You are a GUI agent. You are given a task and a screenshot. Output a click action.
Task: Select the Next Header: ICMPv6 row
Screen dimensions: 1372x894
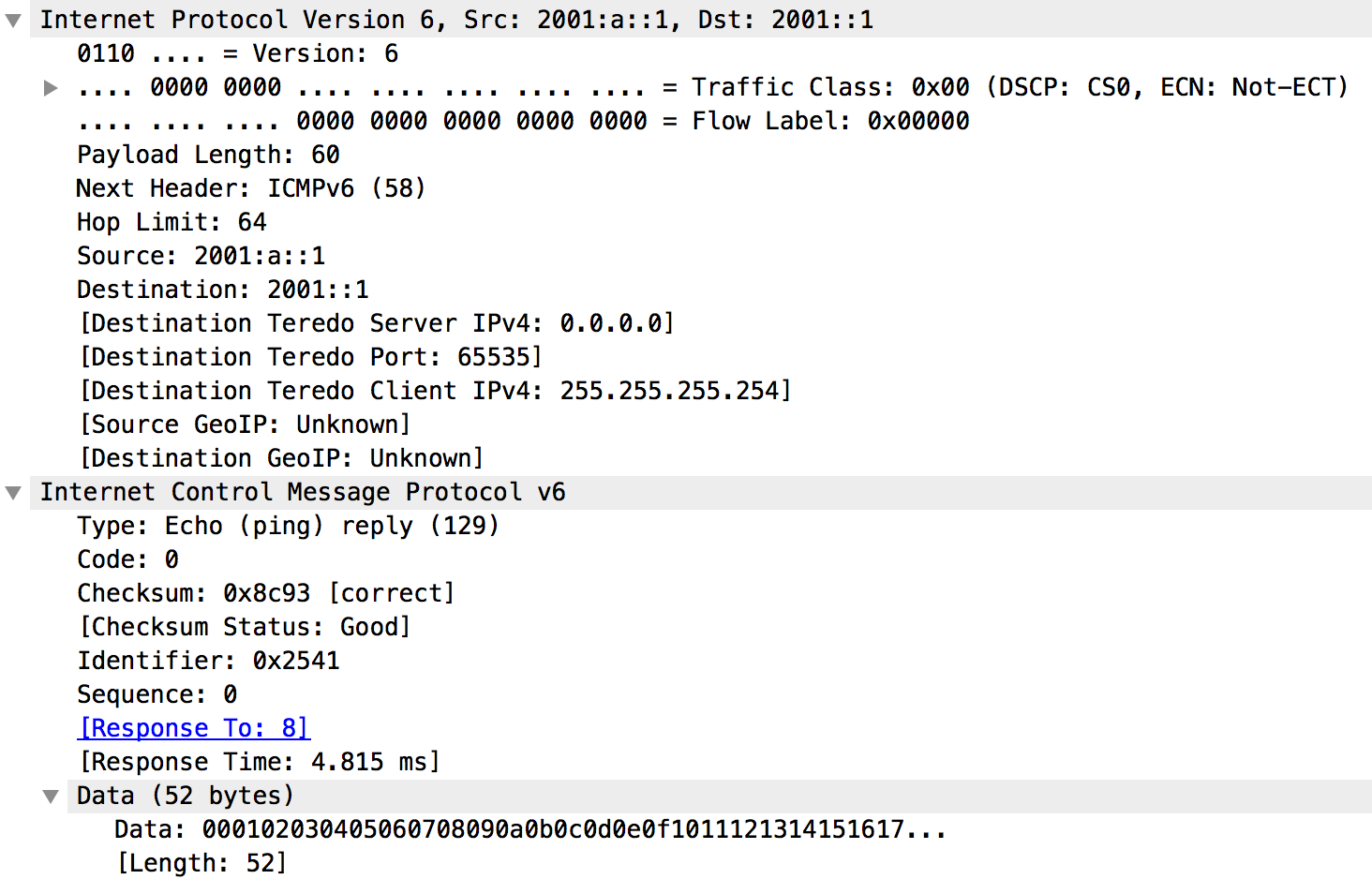click(x=250, y=189)
